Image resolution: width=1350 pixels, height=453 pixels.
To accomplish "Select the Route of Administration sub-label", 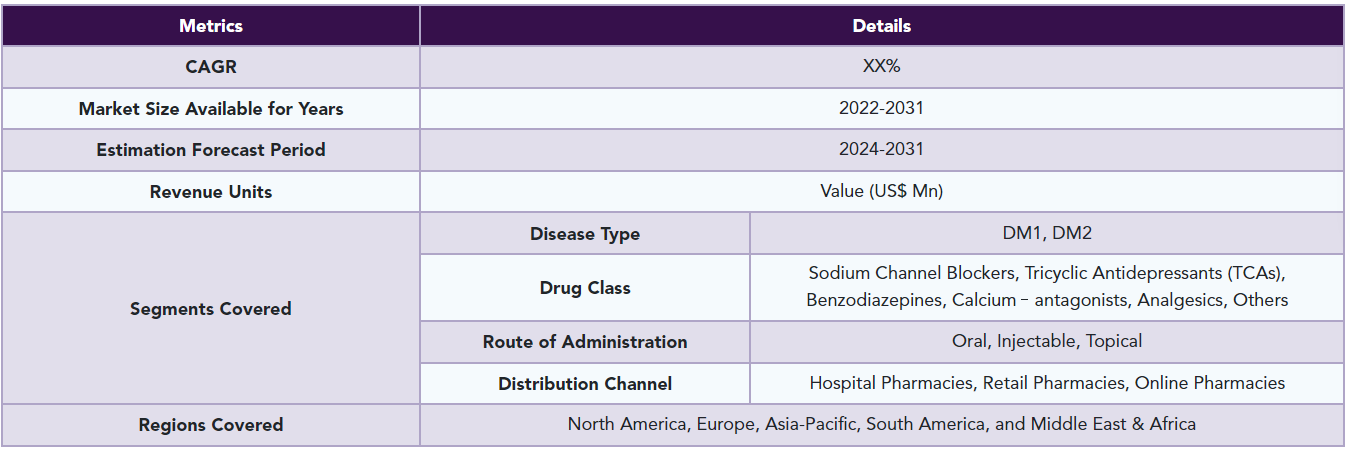I will [x=585, y=342].
